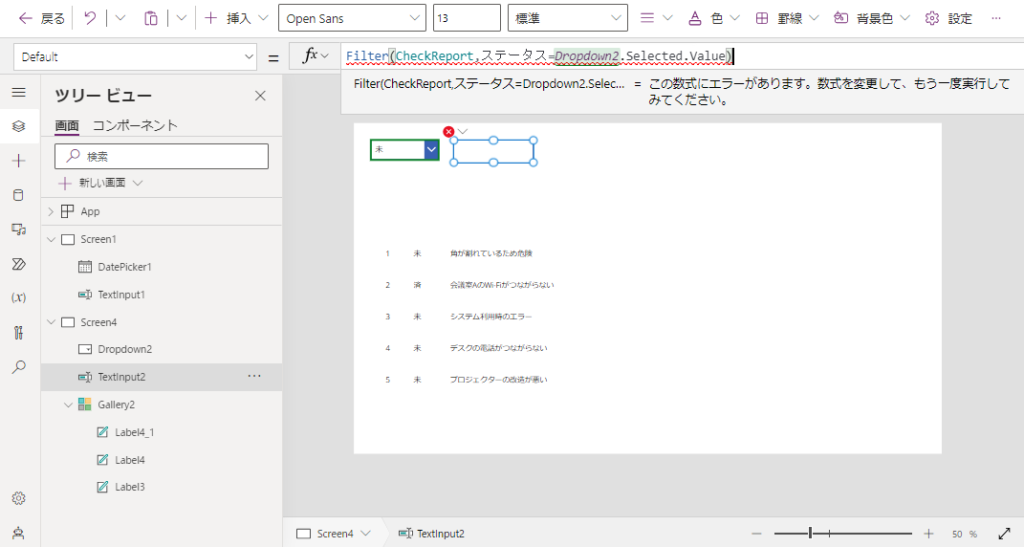The height and width of the screenshot is (547, 1024).
Task: Click gallery row 会議室AのWi-Fiがつながらない
Action: click(502, 285)
